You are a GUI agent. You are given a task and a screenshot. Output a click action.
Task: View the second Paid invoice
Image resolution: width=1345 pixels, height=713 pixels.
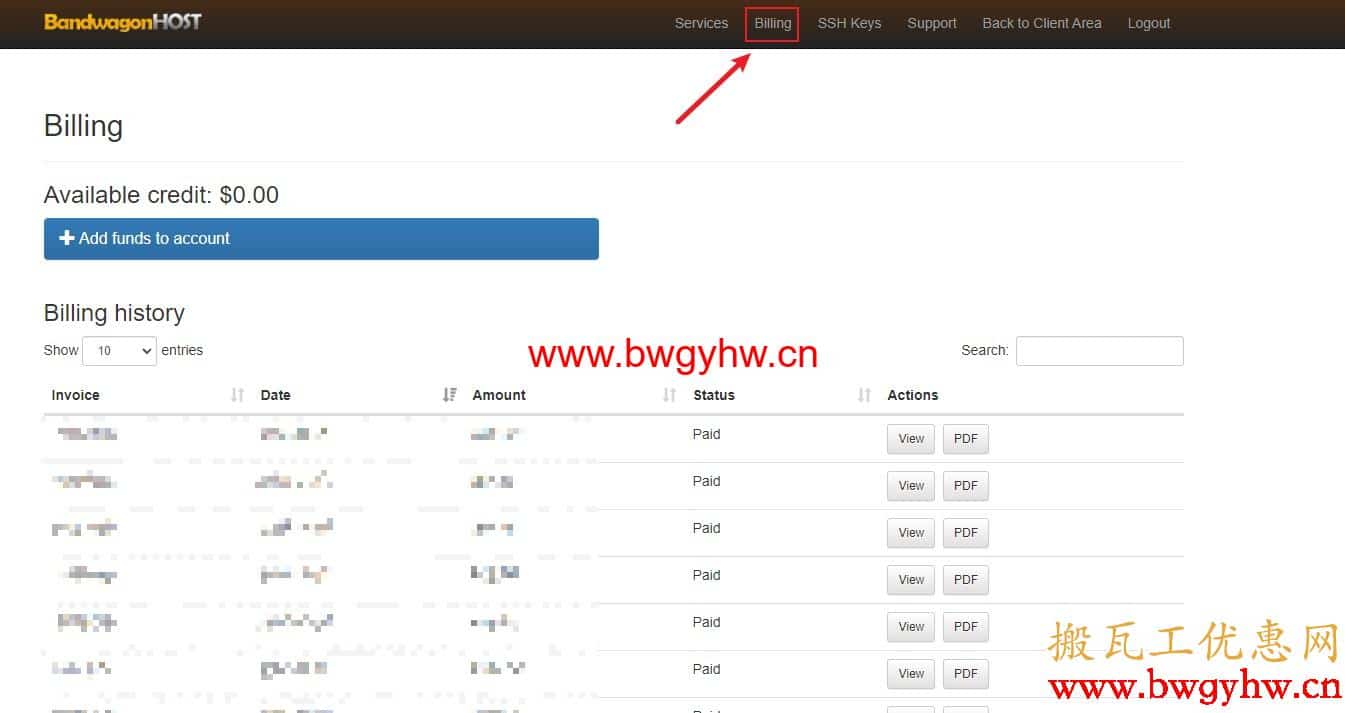point(911,486)
